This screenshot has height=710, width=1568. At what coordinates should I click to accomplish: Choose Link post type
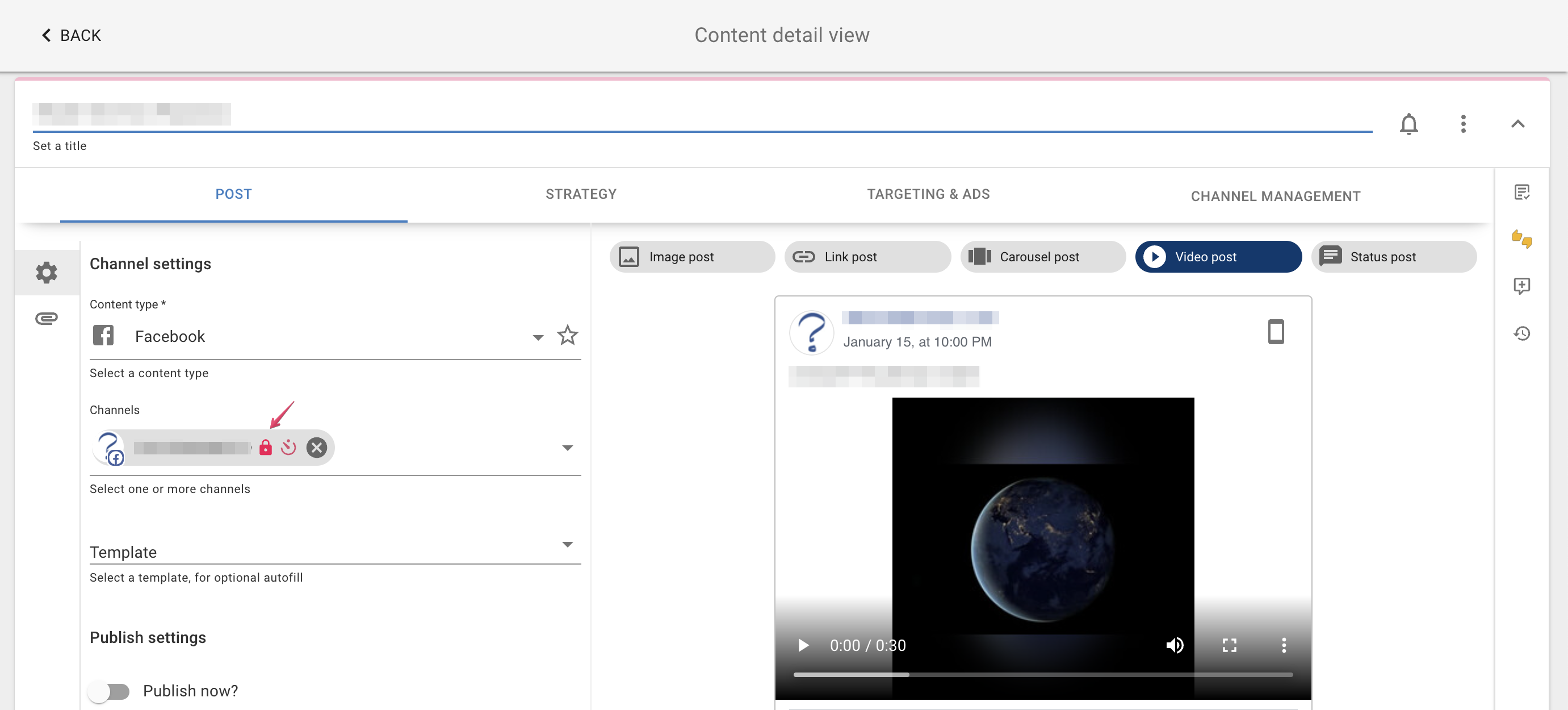point(867,256)
